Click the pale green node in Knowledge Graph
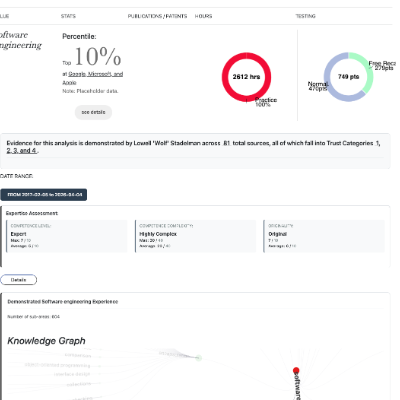Viewport: 400px width, 400px height. 199,358
